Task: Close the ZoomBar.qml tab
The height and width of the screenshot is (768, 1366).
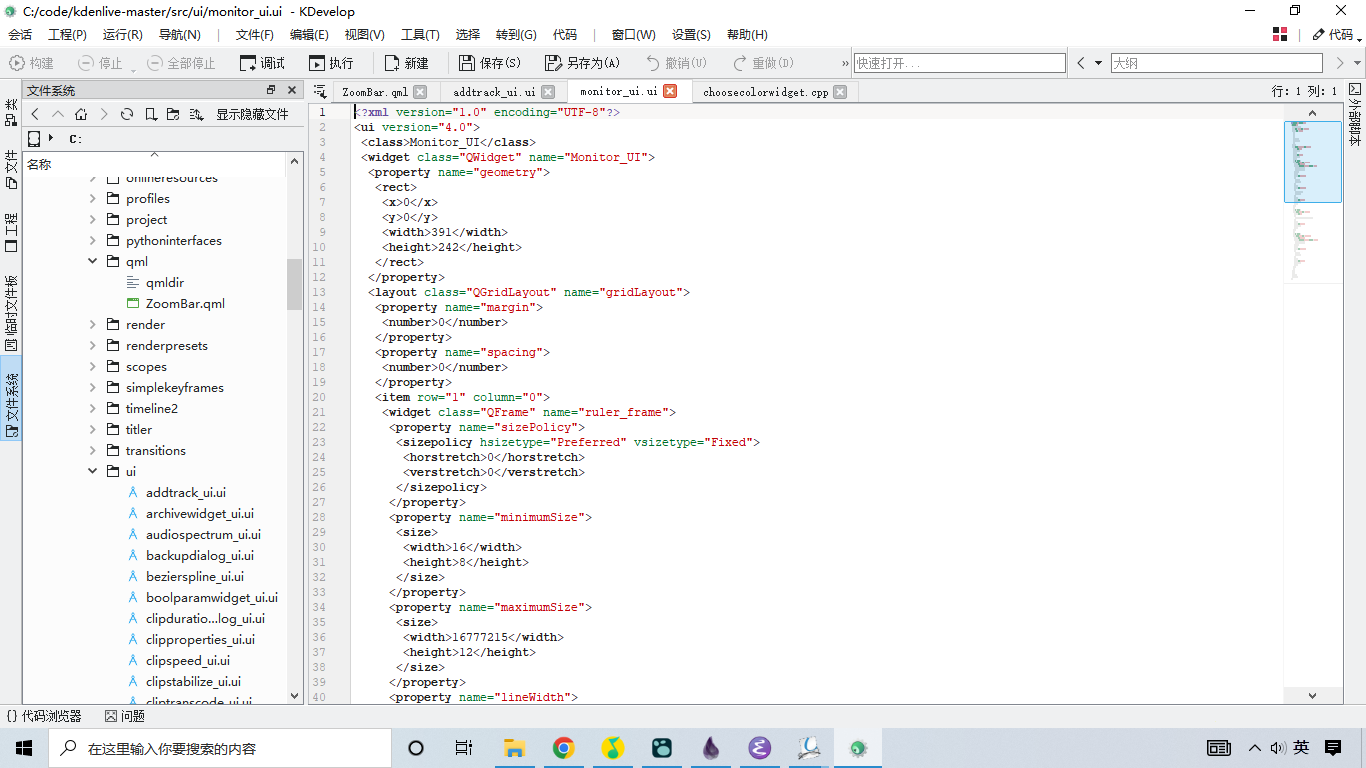Action: [420, 92]
